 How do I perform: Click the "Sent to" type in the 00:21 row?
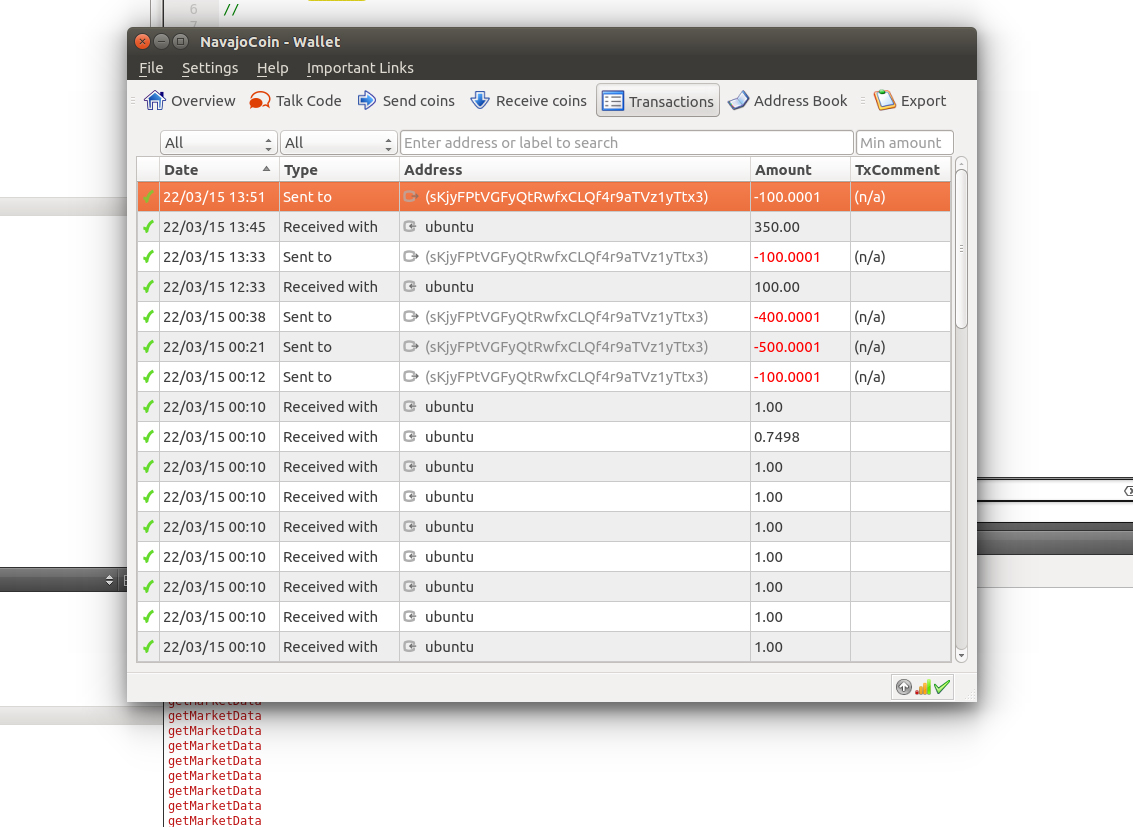(307, 347)
